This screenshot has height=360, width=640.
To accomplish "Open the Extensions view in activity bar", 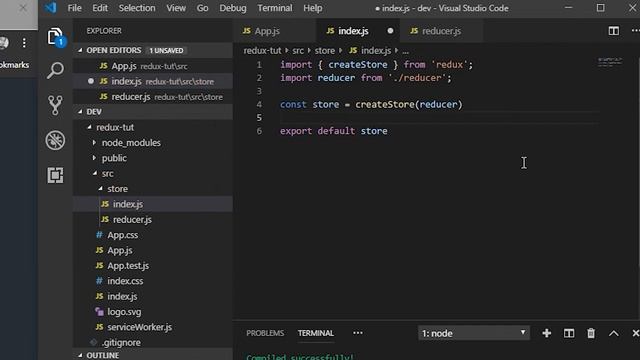I will pos(55,175).
